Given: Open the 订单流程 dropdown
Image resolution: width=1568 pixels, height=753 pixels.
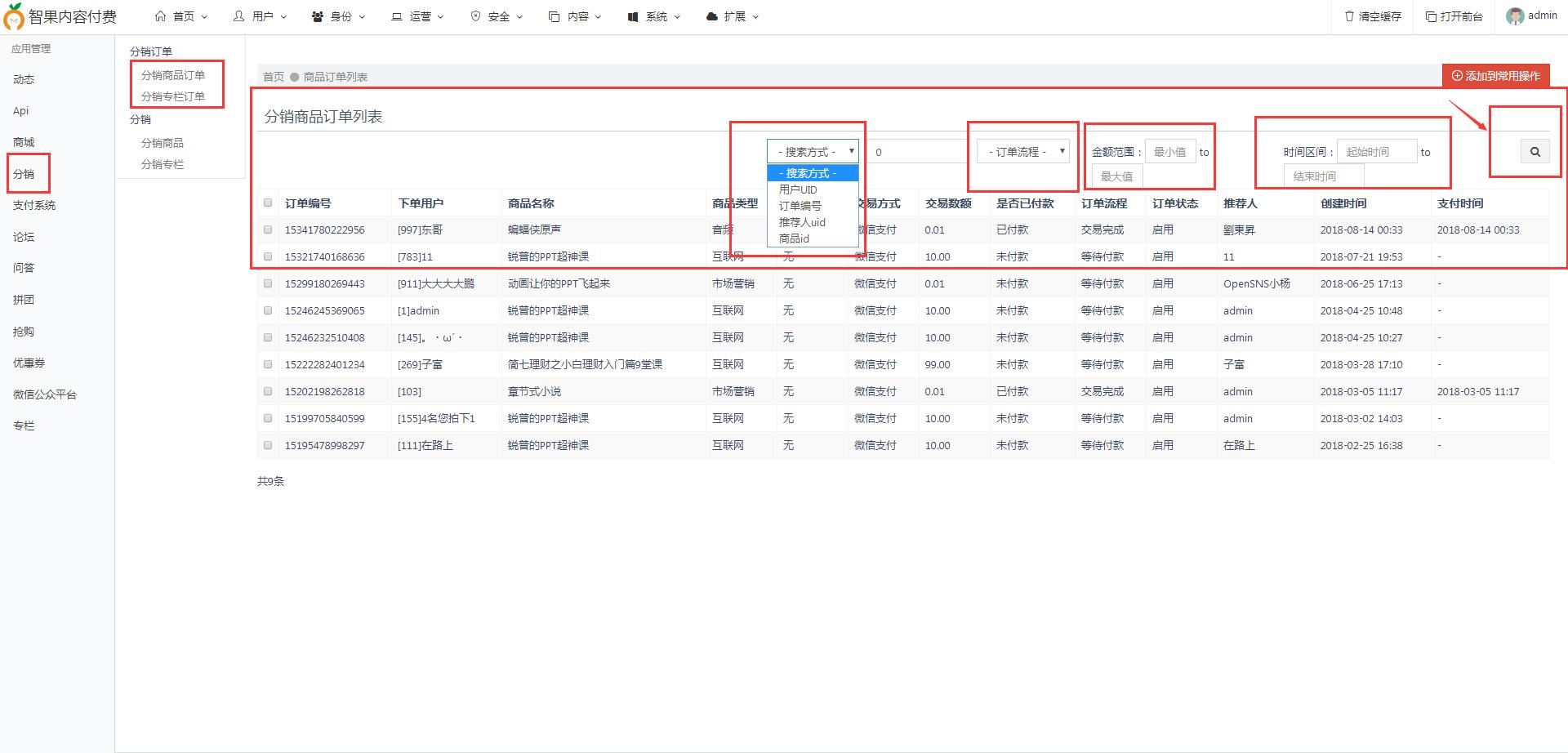Looking at the screenshot, I should tap(1022, 151).
